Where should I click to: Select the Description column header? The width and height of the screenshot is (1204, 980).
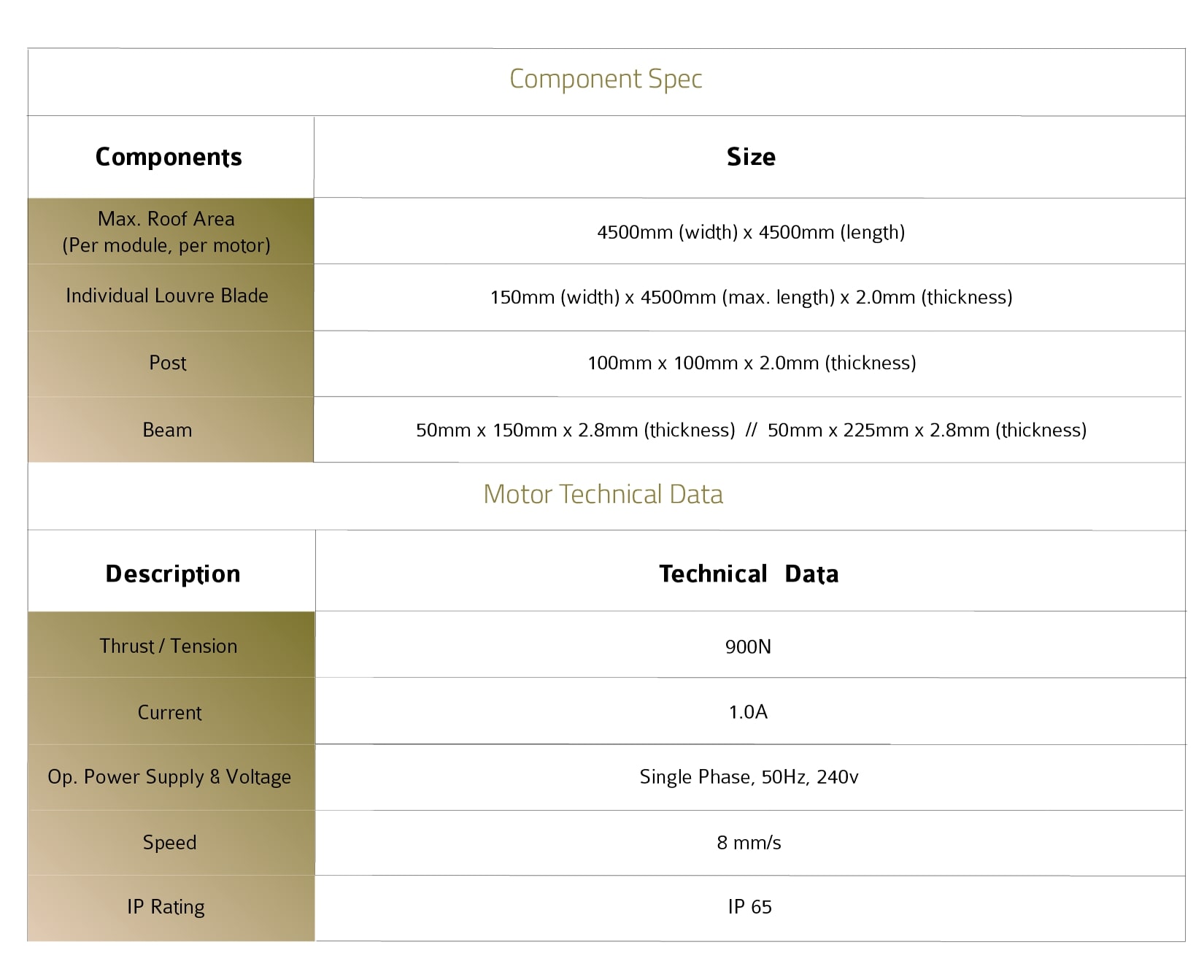coord(173,574)
